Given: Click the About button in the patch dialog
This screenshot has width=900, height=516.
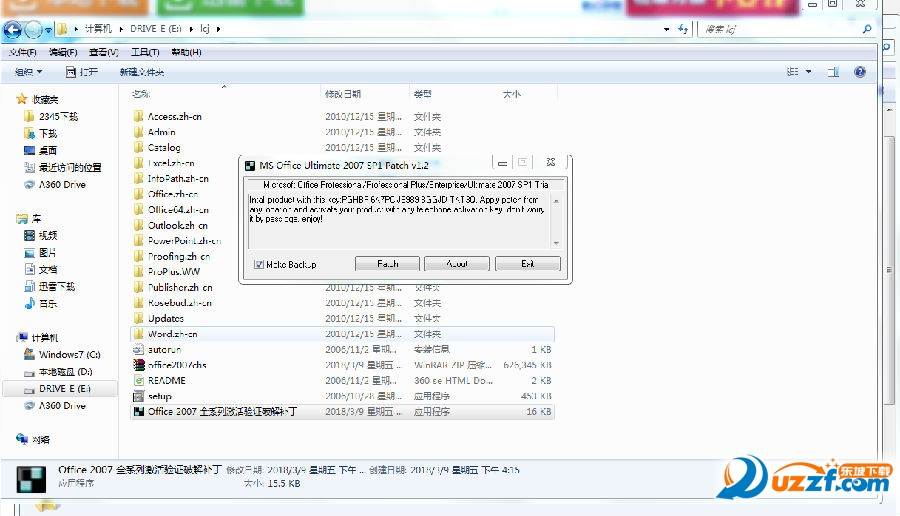Looking at the screenshot, I should coord(457,264).
